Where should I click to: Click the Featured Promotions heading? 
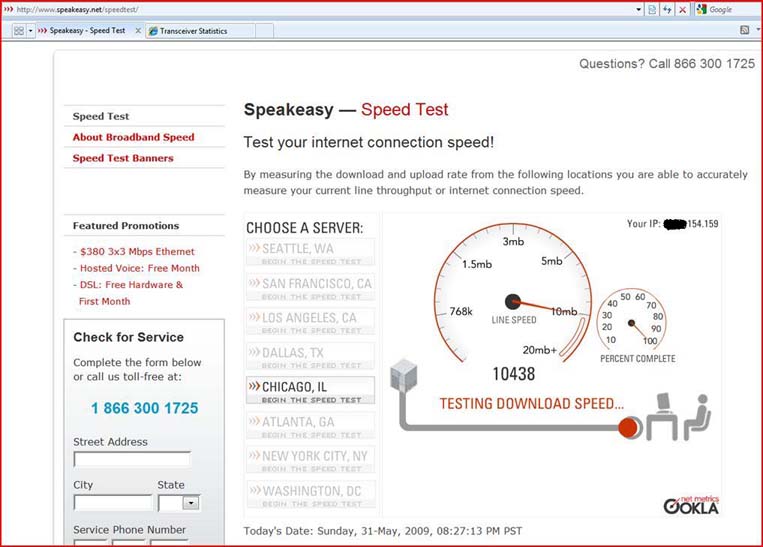[x=126, y=226]
